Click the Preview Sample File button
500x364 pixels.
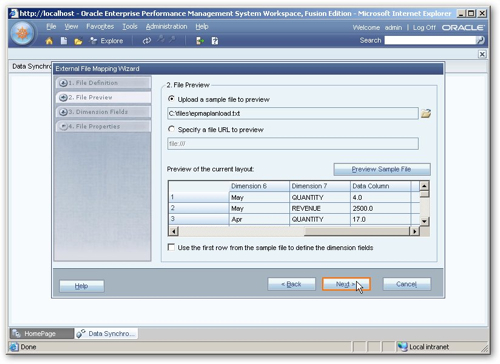[x=382, y=169]
